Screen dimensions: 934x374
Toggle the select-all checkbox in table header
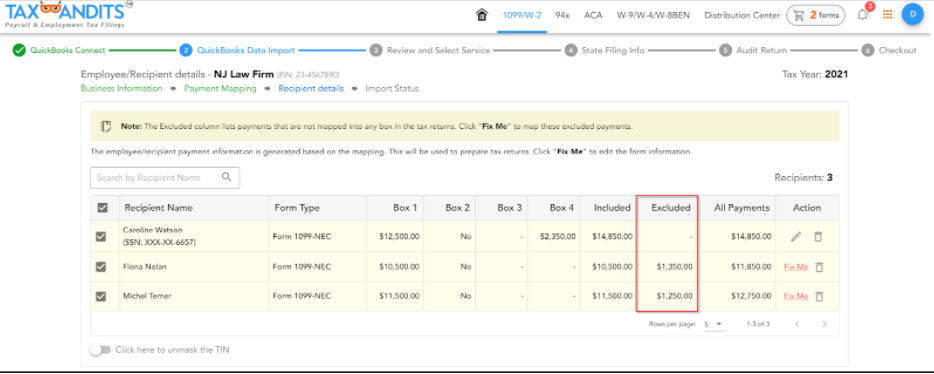click(102, 208)
